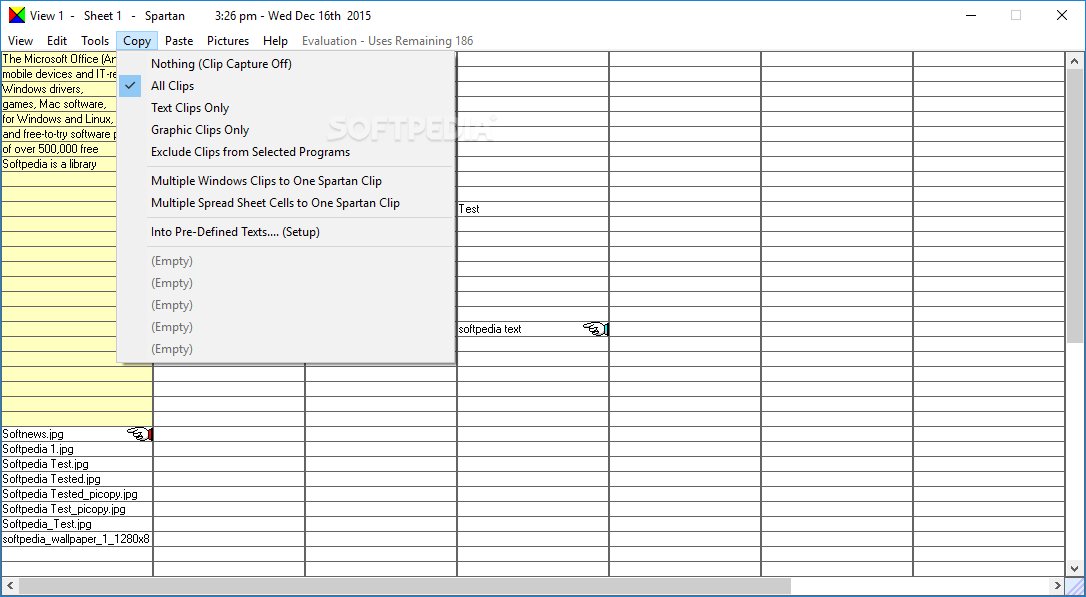This screenshot has width=1086, height=597.
Task: Click the games, Mac software, cell
Action: click(x=59, y=105)
